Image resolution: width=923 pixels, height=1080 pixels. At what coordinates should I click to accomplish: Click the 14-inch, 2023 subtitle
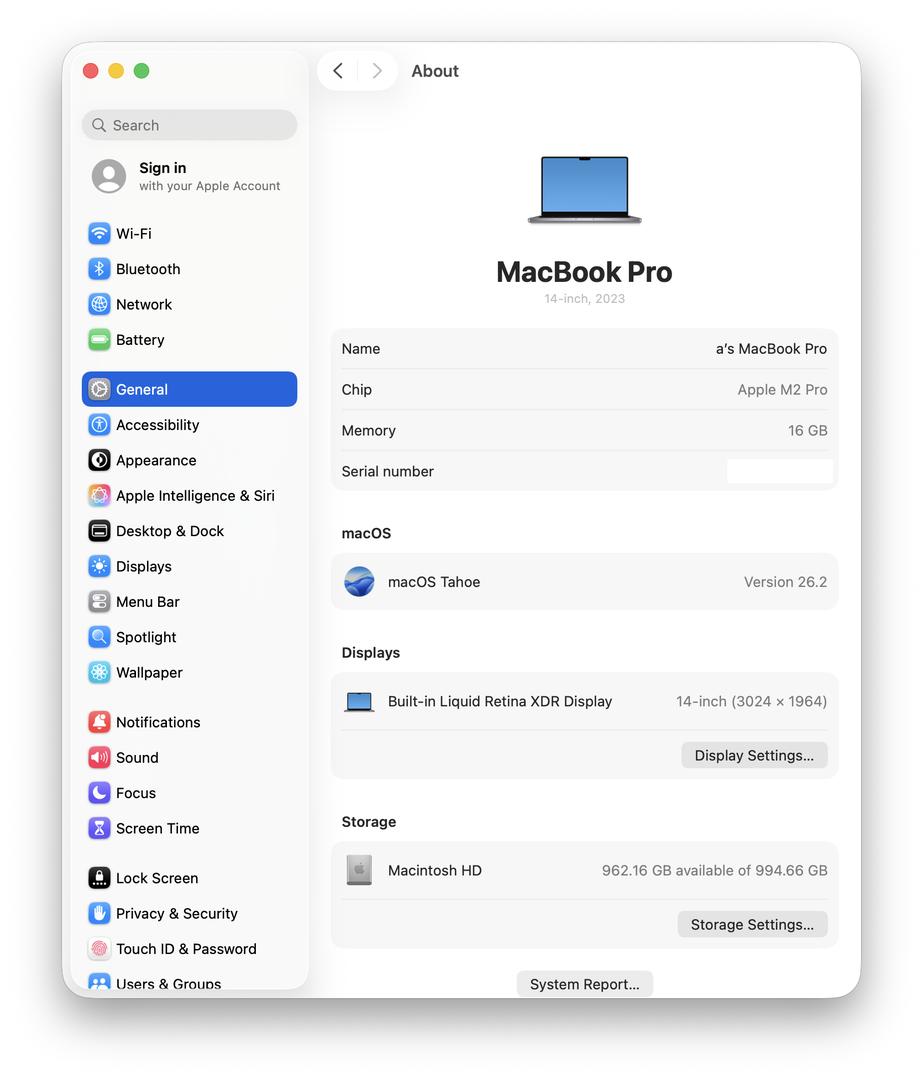point(585,298)
